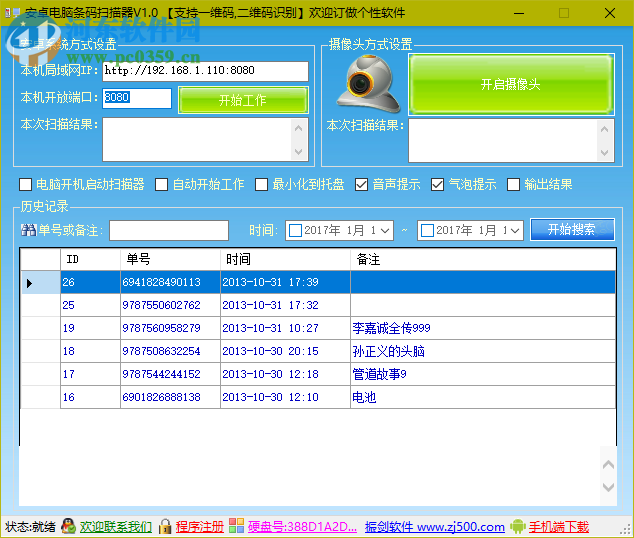Viewport: 634px width, 538px height.
Task: Sort by ID column header
Action: [91, 259]
